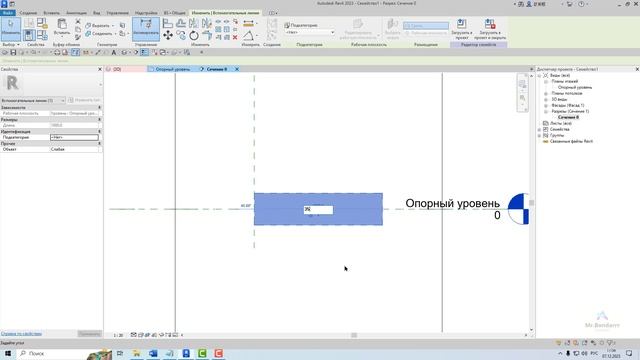This screenshot has height=360, width=640.
Task: Select Листы (все) in project browser
Action: point(560,123)
